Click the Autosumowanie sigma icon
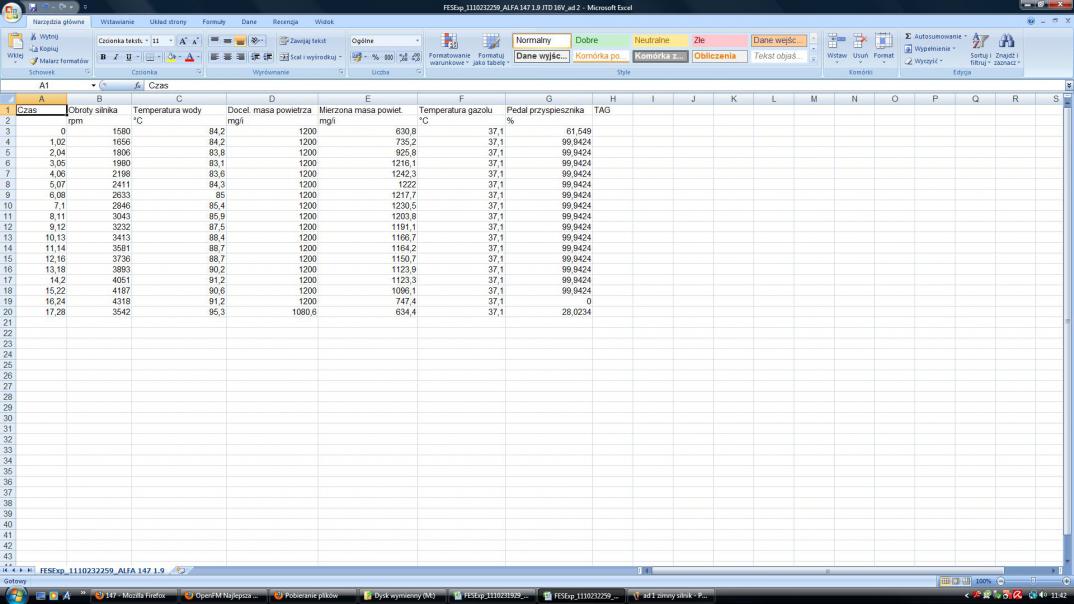Screen dimensions: 1074x604 pos(908,36)
